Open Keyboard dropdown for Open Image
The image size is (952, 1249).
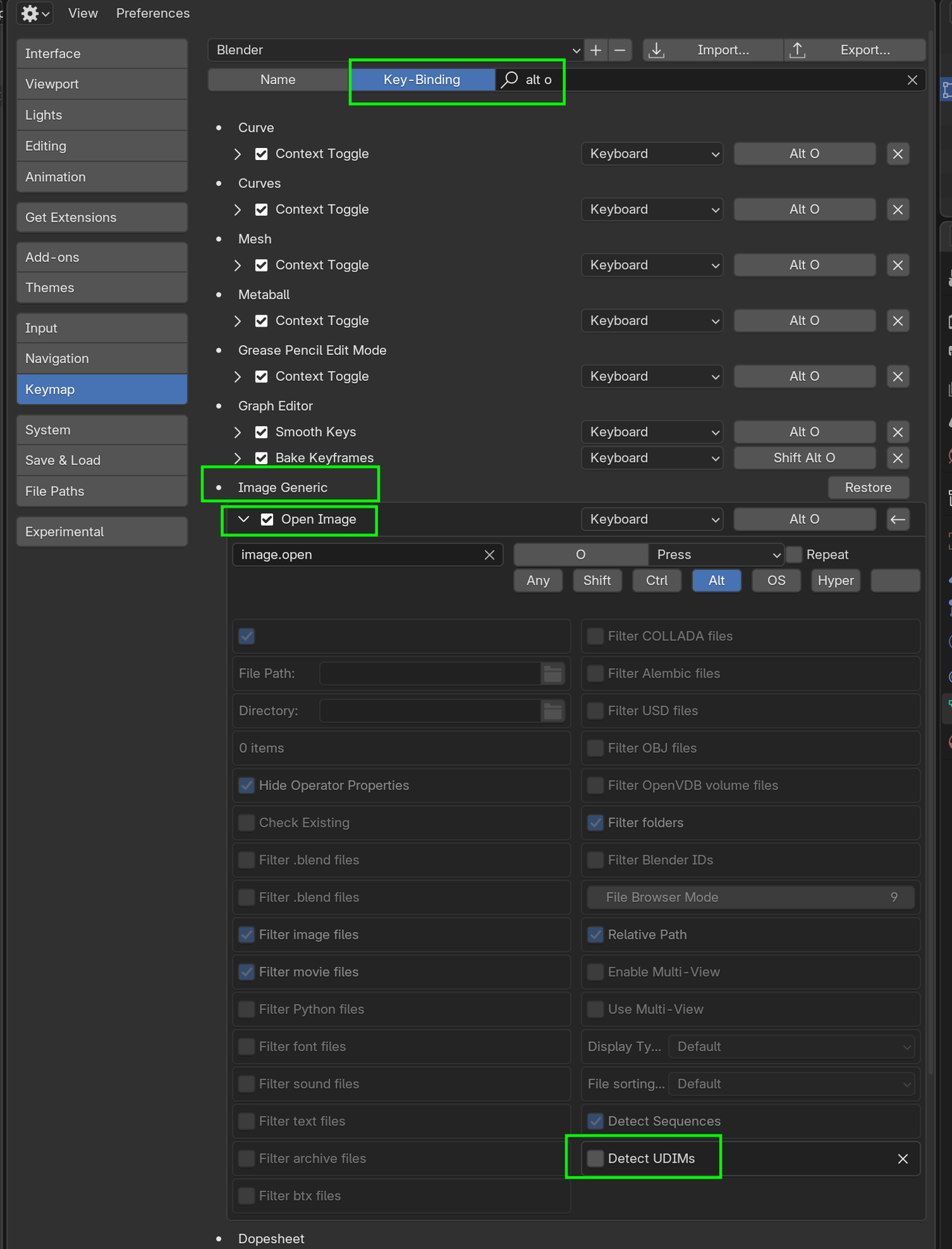coord(652,519)
